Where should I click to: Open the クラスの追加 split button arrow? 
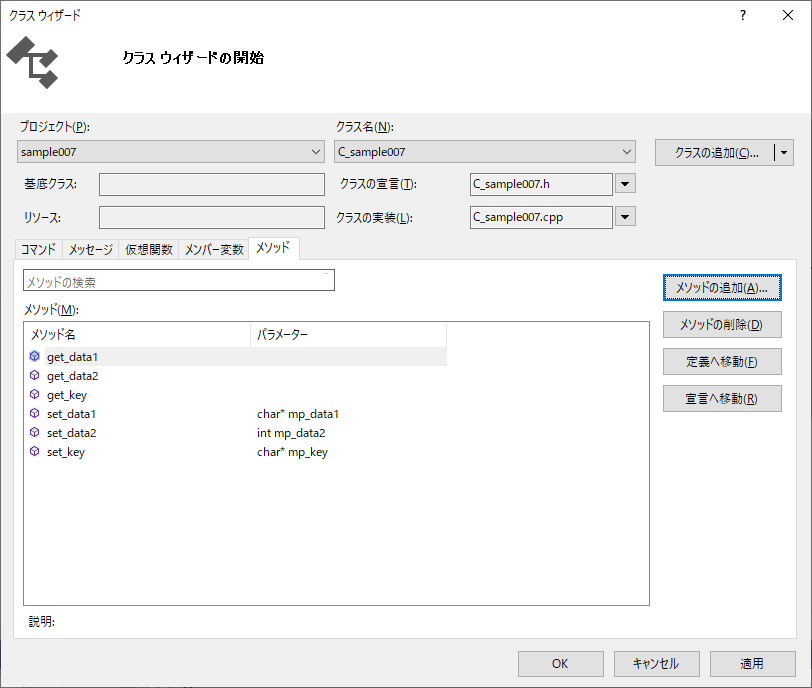[785, 153]
